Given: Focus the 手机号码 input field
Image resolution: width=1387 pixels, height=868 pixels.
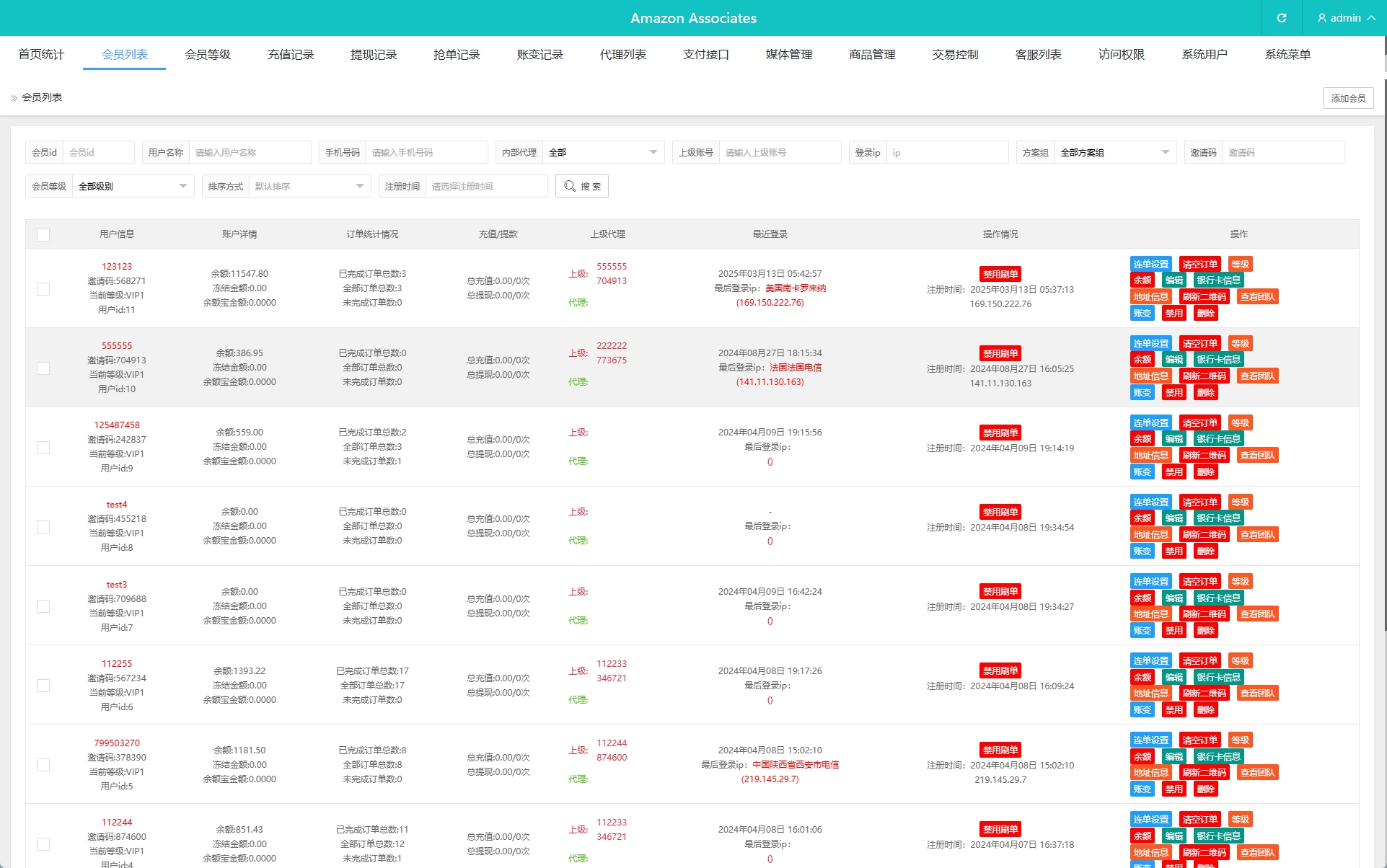Looking at the screenshot, I should pyautogui.click(x=426, y=152).
